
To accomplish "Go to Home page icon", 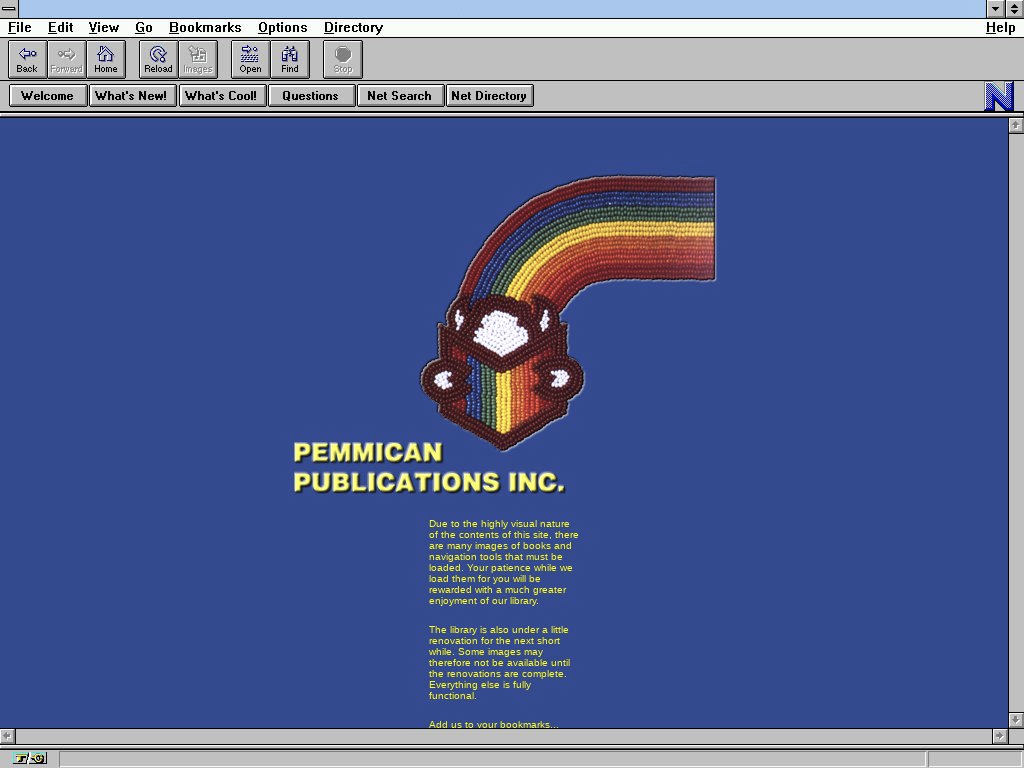I will [x=105, y=59].
